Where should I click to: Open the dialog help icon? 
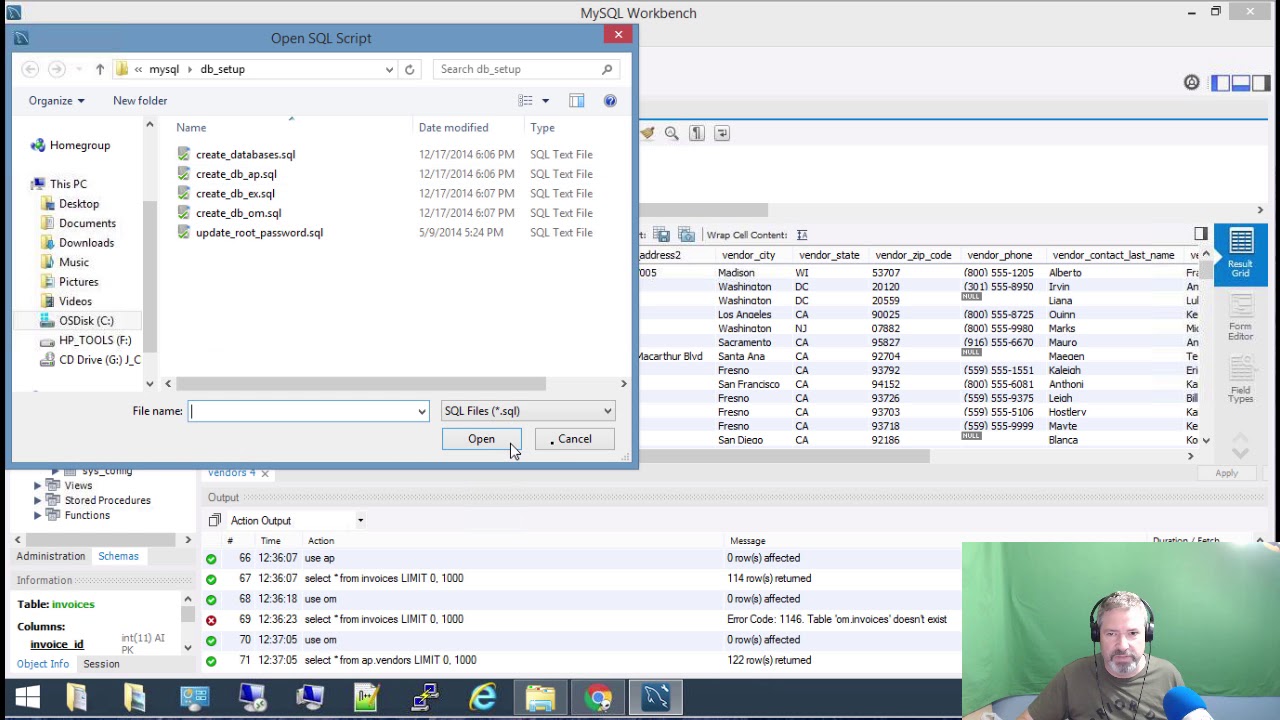click(610, 100)
